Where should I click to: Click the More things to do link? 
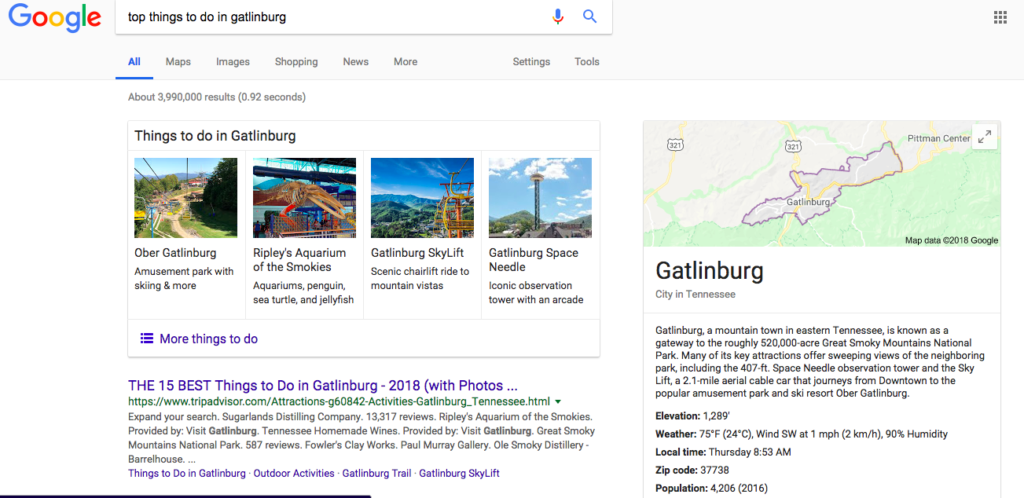coord(208,339)
